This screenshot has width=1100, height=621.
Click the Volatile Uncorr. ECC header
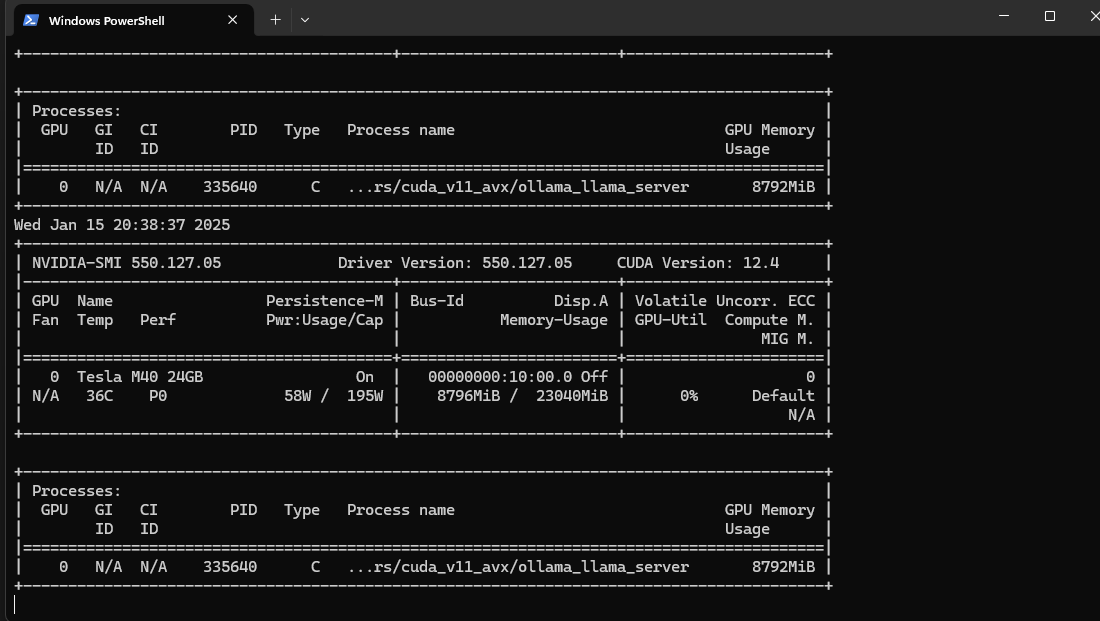[x=725, y=301]
